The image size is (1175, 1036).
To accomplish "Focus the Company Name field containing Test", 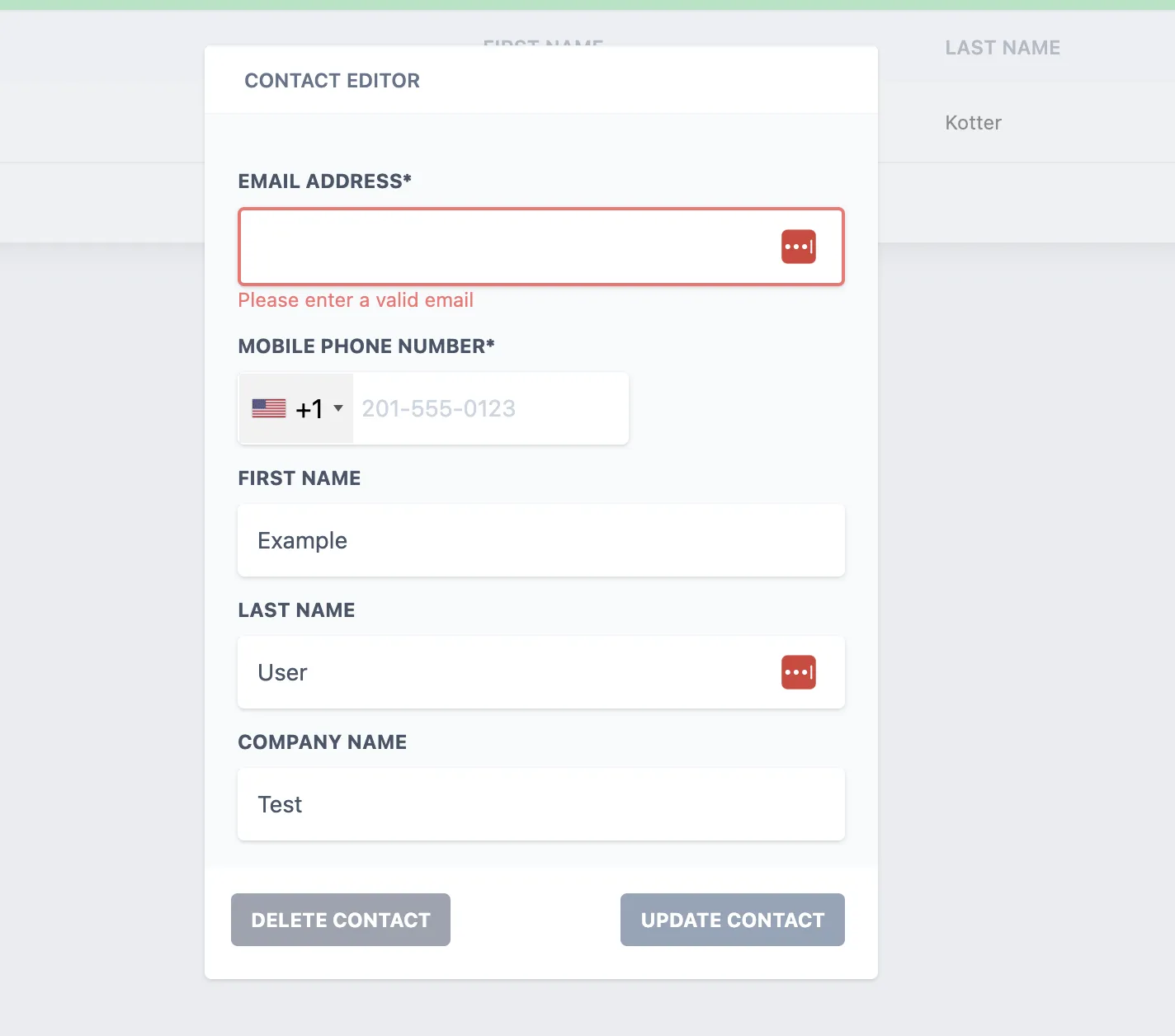I will tap(540, 804).
